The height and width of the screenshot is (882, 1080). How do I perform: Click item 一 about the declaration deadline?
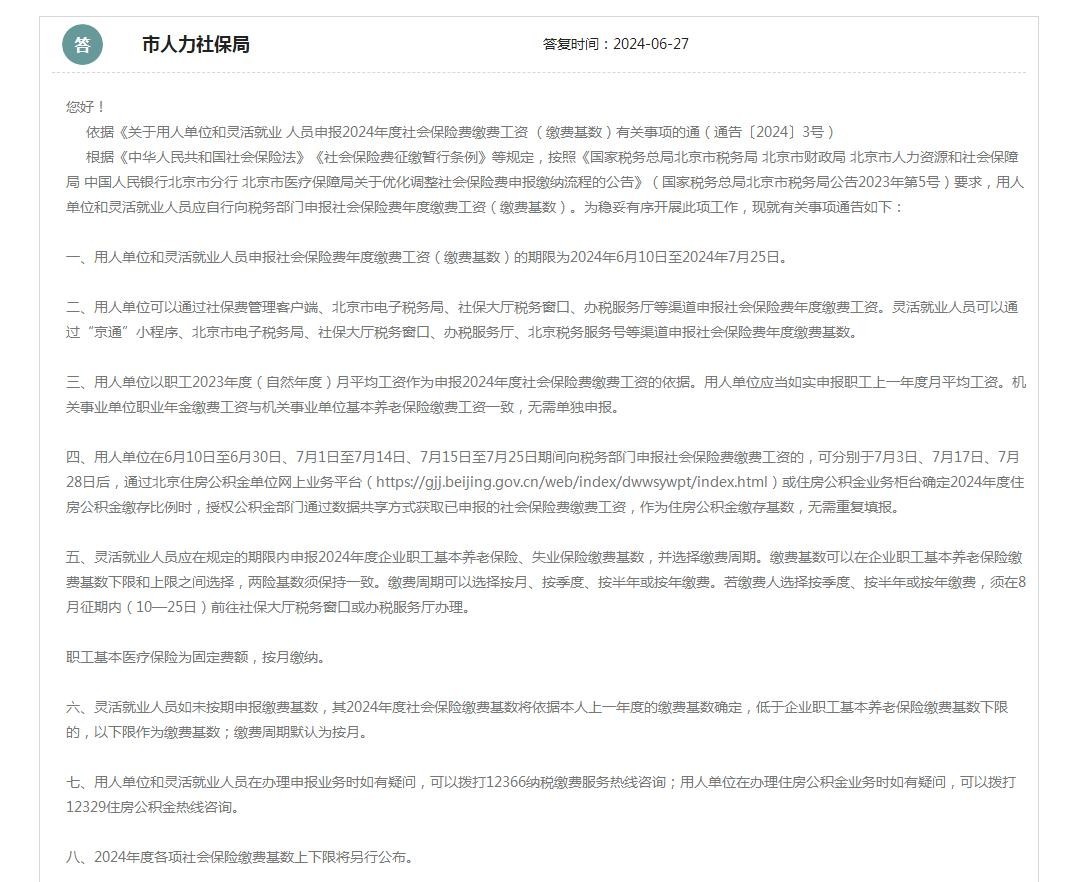(x=427, y=257)
